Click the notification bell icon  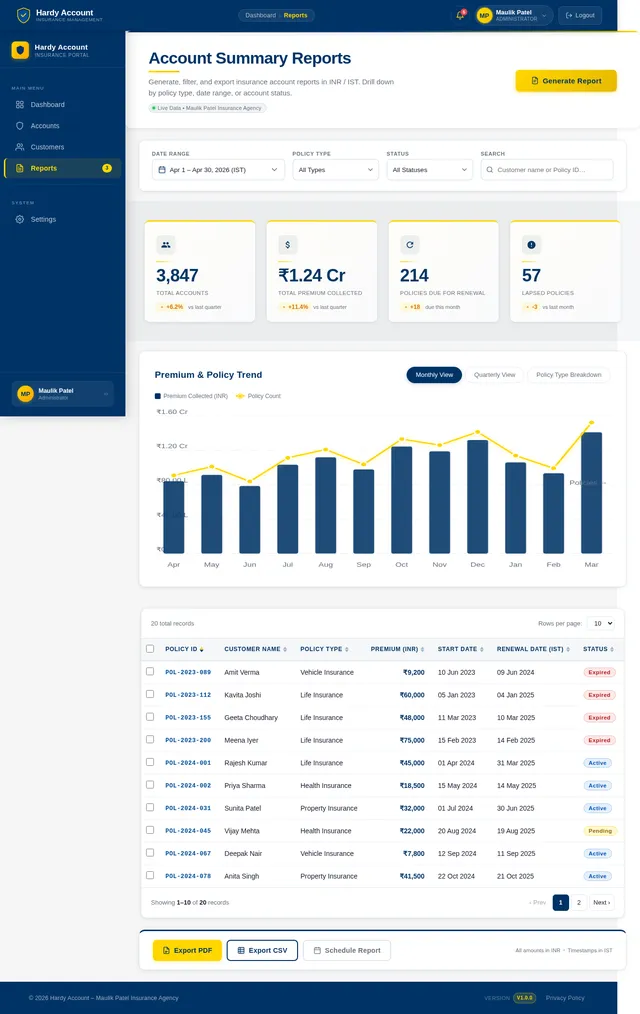(x=460, y=15)
